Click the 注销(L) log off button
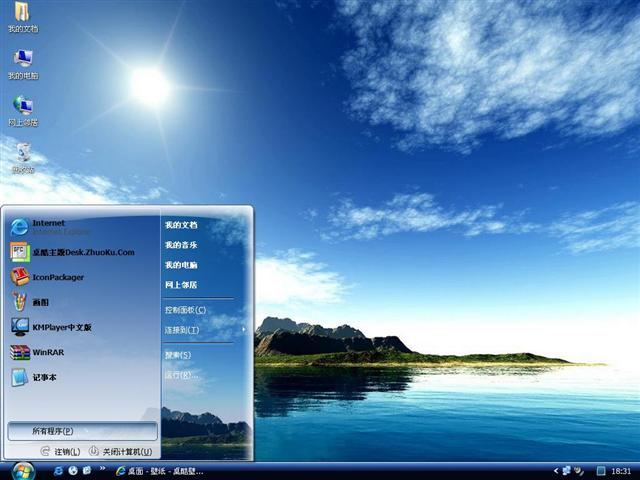This screenshot has height=480, width=640. pos(61,452)
